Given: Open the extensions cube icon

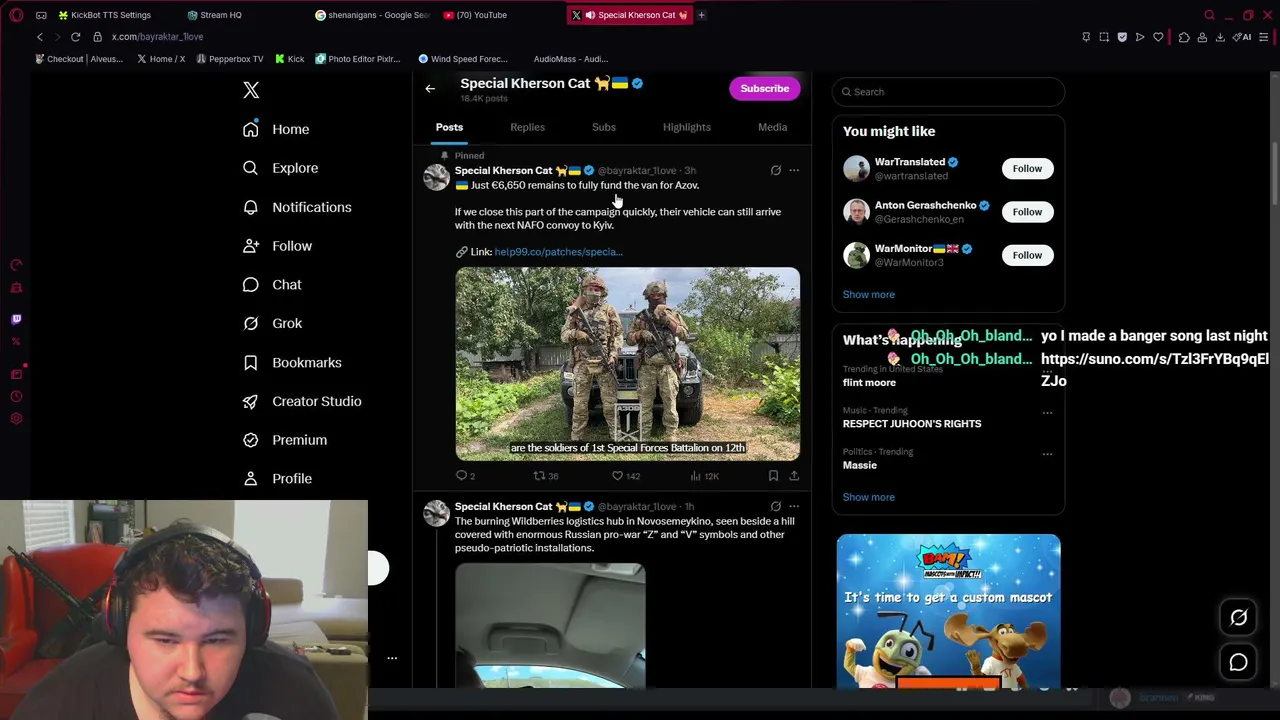Looking at the screenshot, I should tap(1184, 37).
